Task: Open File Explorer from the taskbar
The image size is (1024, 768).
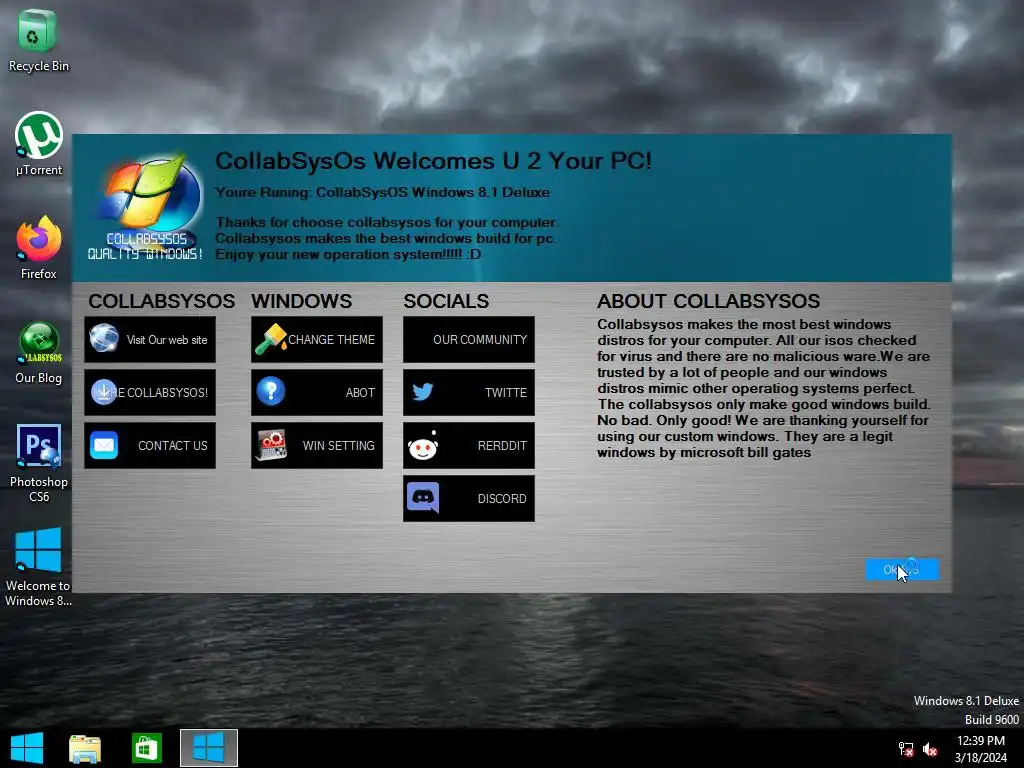Action: pos(85,748)
